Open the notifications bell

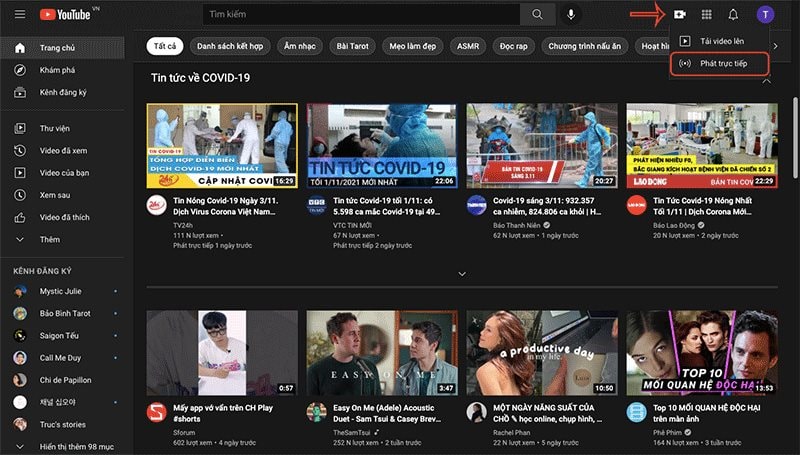(734, 15)
